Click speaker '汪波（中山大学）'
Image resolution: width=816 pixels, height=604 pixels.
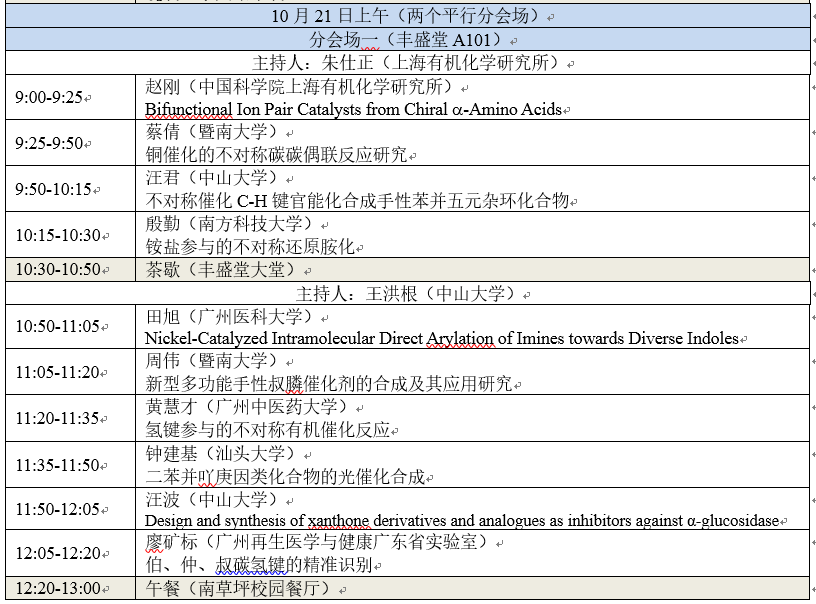click(x=214, y=499)
